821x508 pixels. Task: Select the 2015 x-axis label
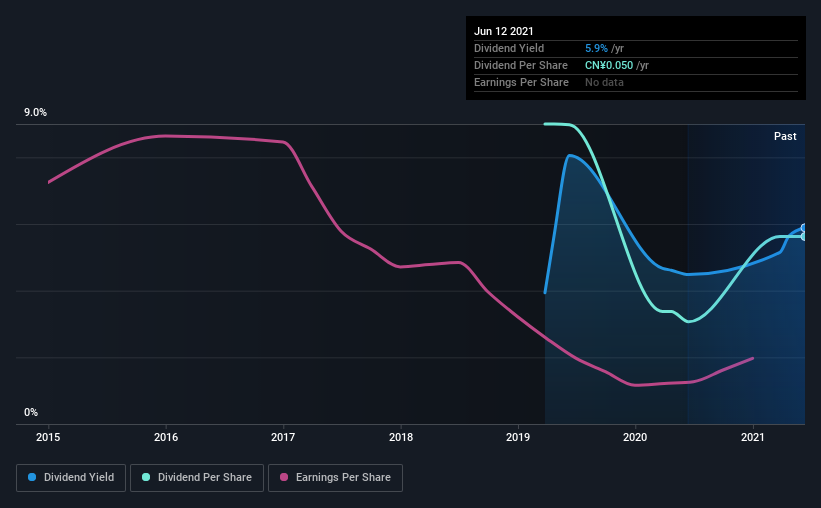48,437
